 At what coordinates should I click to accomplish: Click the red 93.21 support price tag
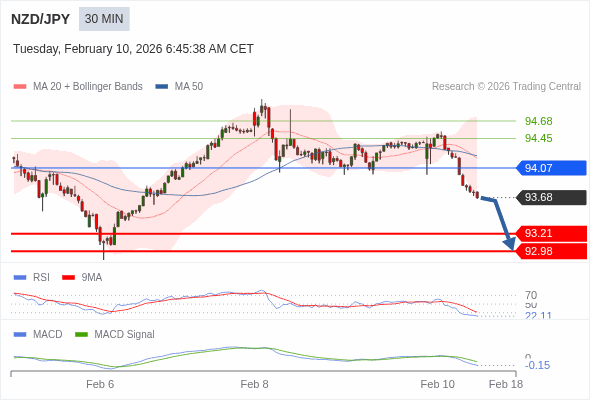click(552, 233)
